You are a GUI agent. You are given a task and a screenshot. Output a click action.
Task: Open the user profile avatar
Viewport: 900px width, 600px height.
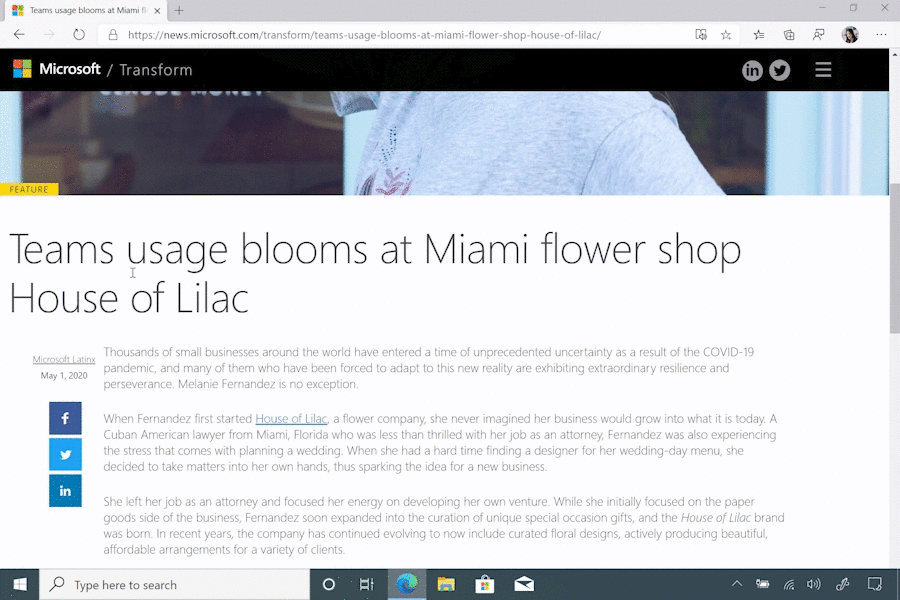coord(850,34)
